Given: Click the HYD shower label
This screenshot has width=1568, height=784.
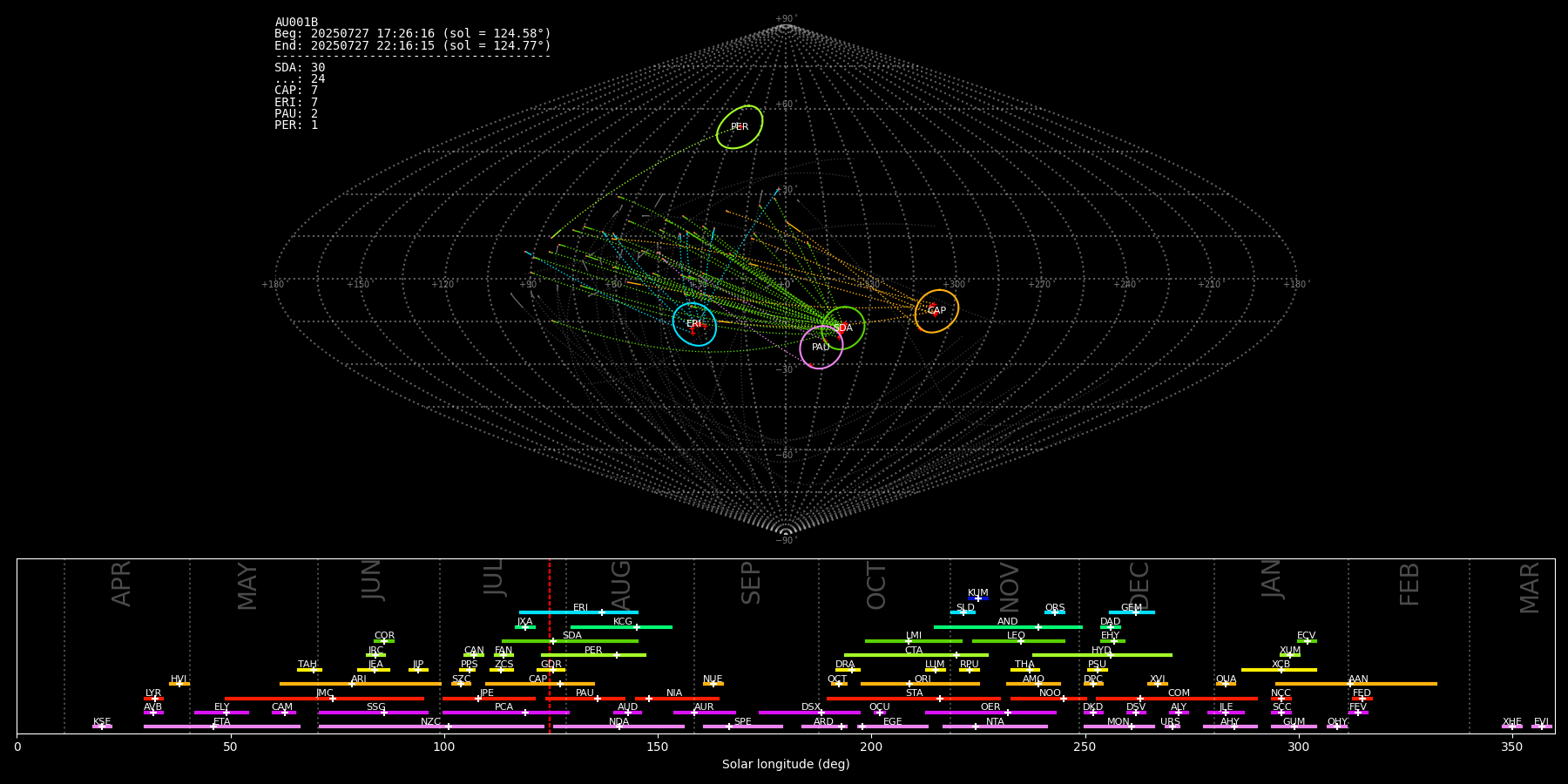Looking at the screenshot, I should point(1102,651).
